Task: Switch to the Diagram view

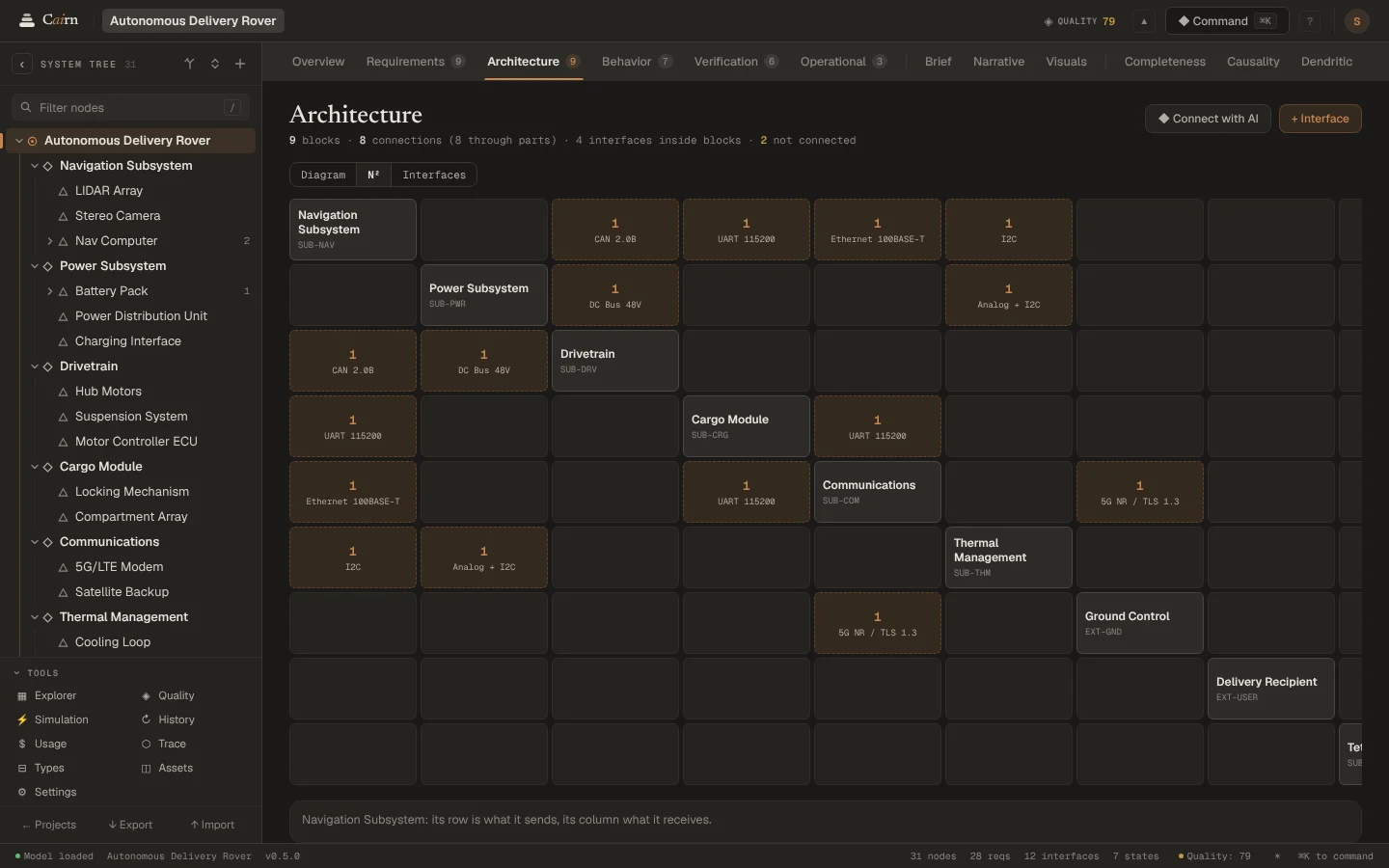Action: click(x=323, y=175)
